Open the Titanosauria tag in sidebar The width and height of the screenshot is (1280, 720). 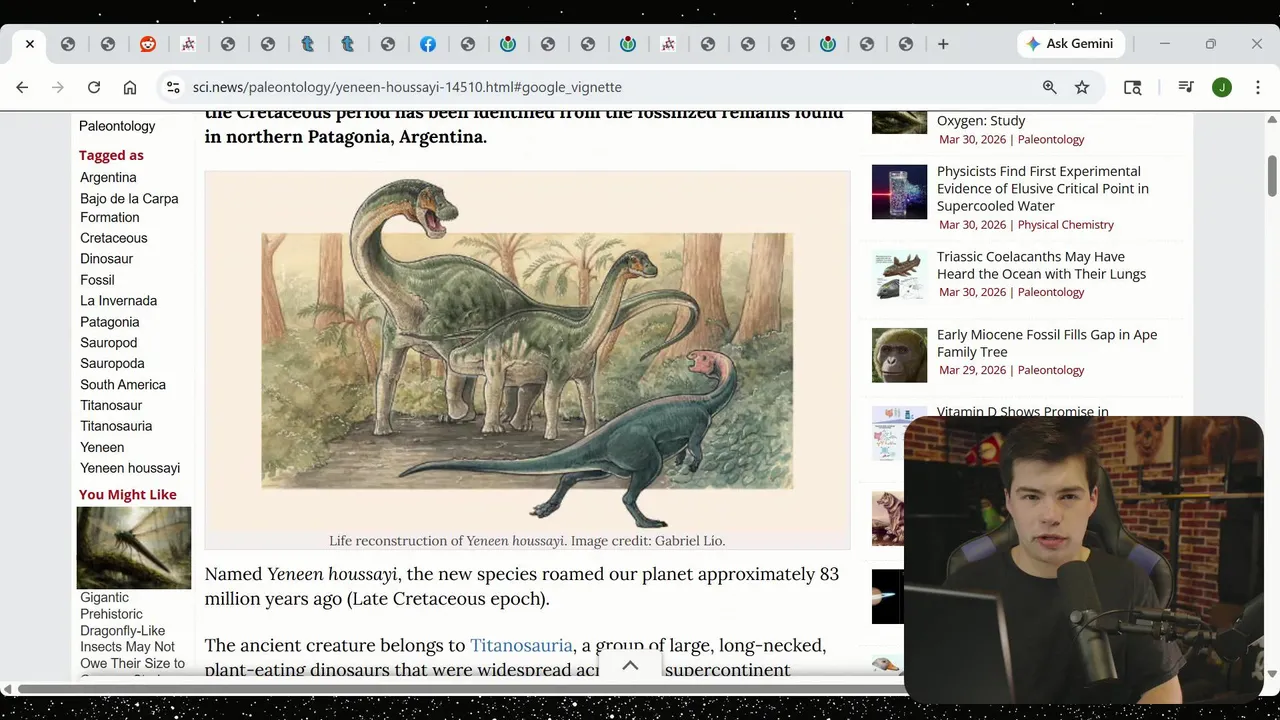point(116,426)
